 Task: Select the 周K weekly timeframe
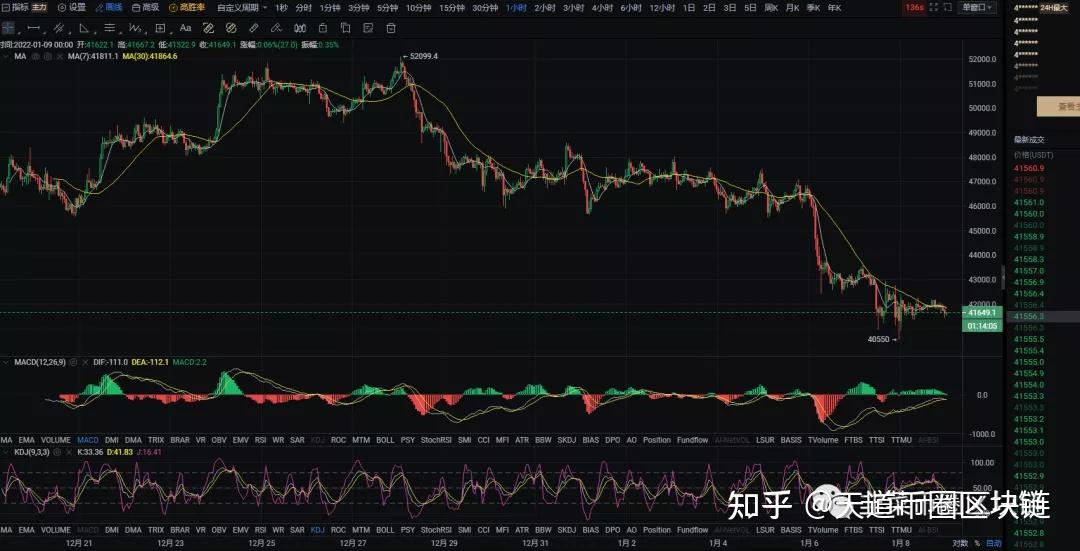pos(771,8)
